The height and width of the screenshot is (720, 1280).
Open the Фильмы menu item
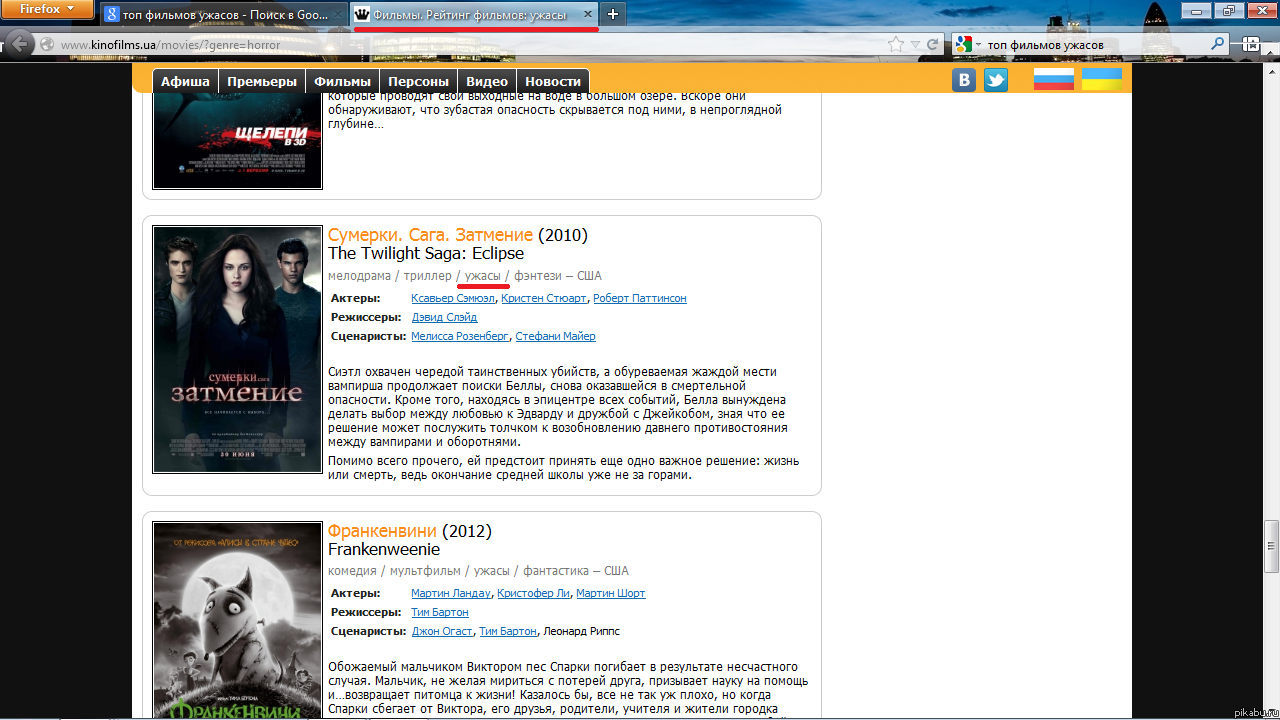coord(343,81)
